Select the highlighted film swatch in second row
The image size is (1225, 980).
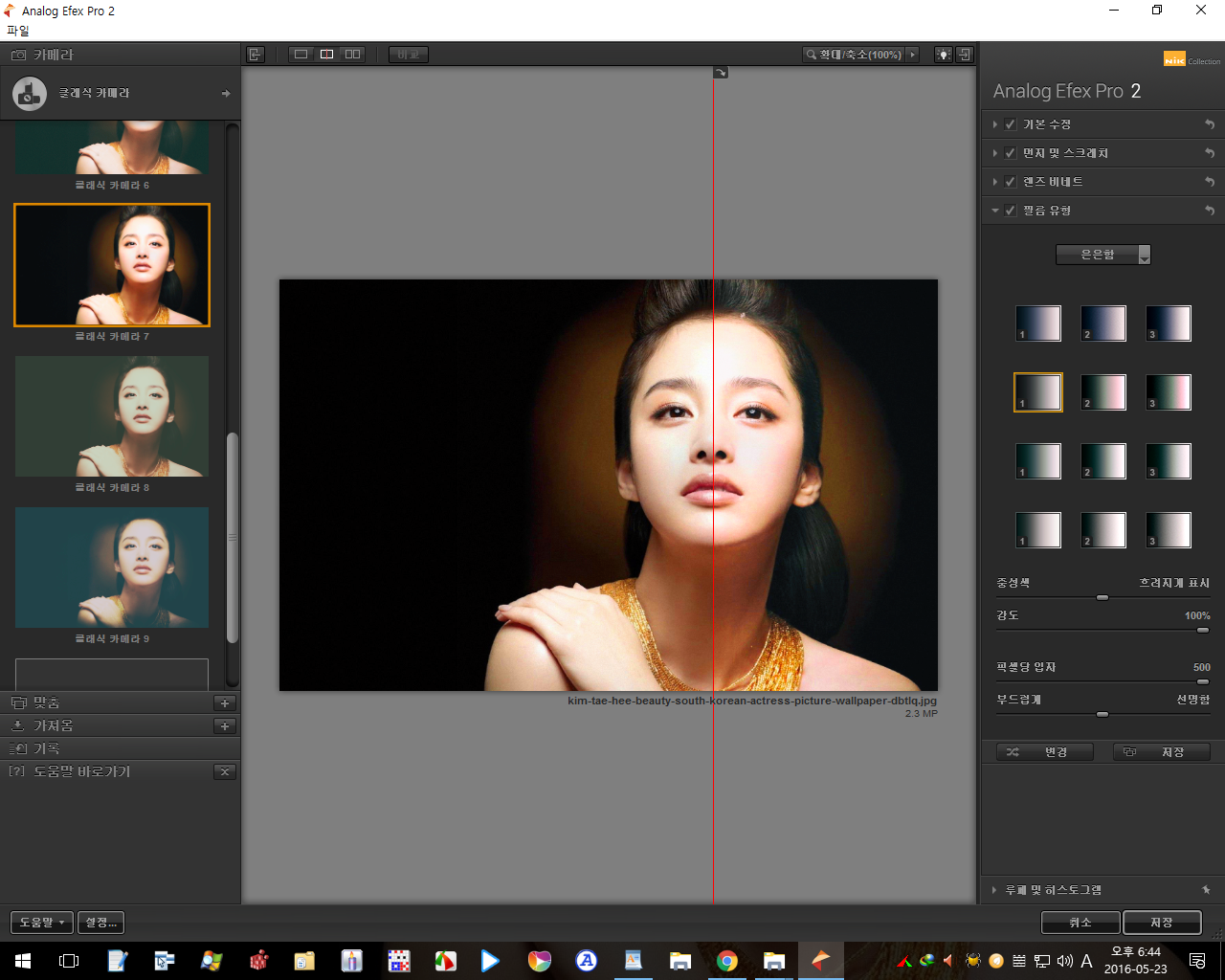1038,392
